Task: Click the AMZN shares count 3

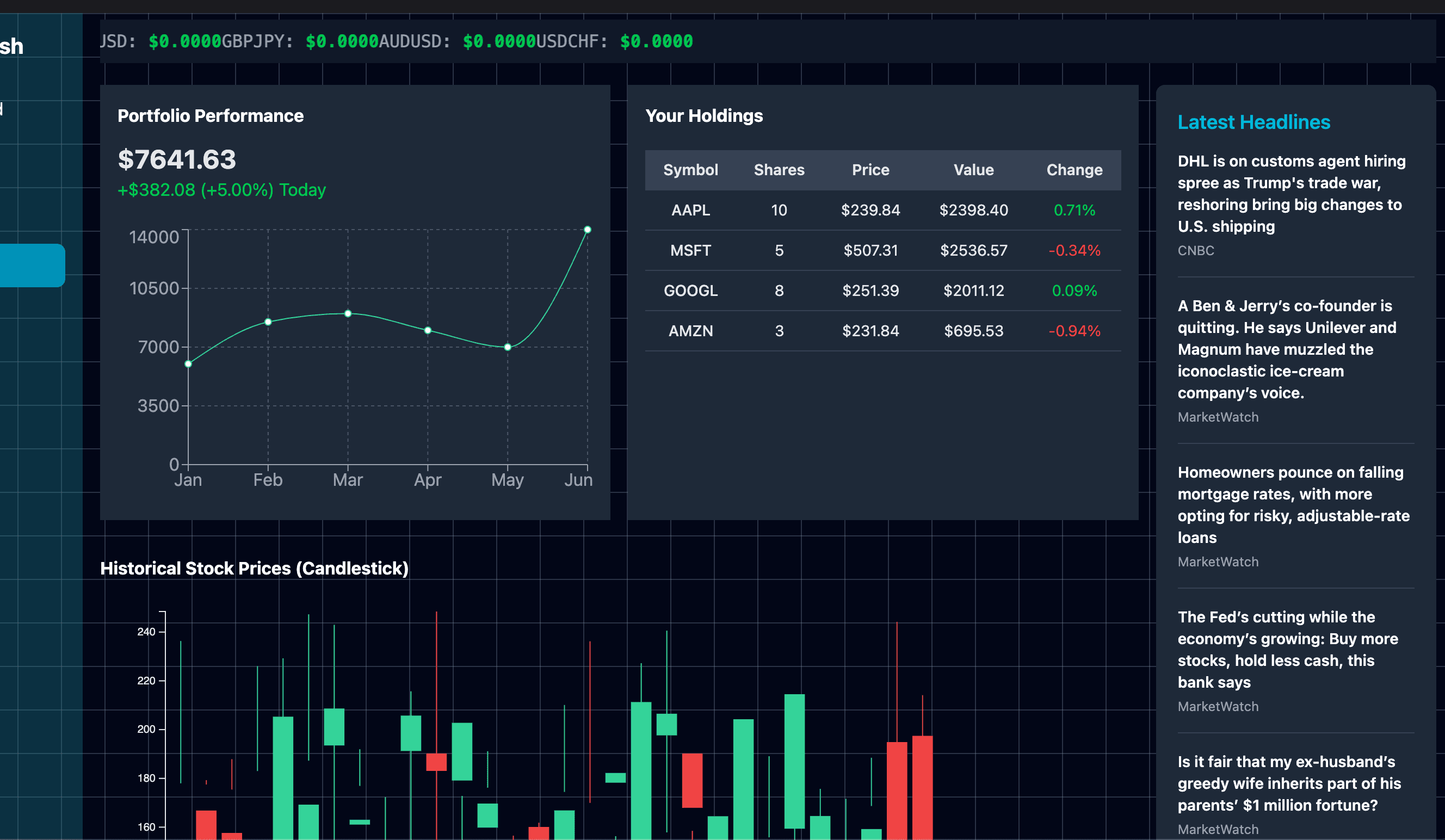Action: point(779,330)
